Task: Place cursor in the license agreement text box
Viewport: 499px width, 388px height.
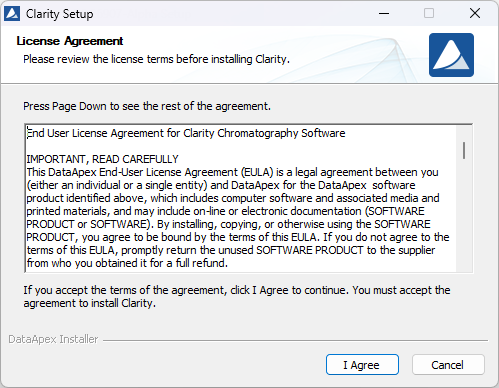Action: pos(241,198)
